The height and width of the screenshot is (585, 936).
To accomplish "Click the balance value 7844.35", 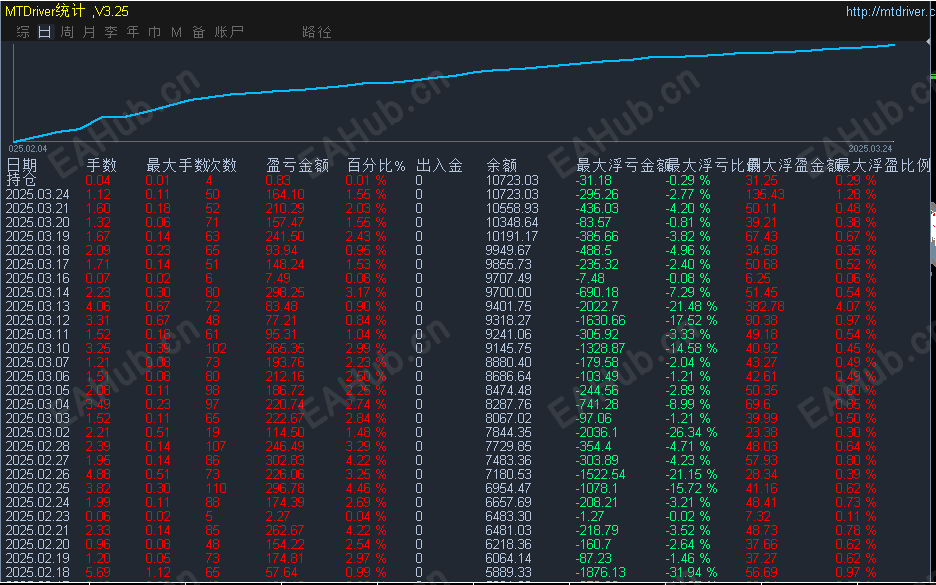I will click(x=508, y=432).
